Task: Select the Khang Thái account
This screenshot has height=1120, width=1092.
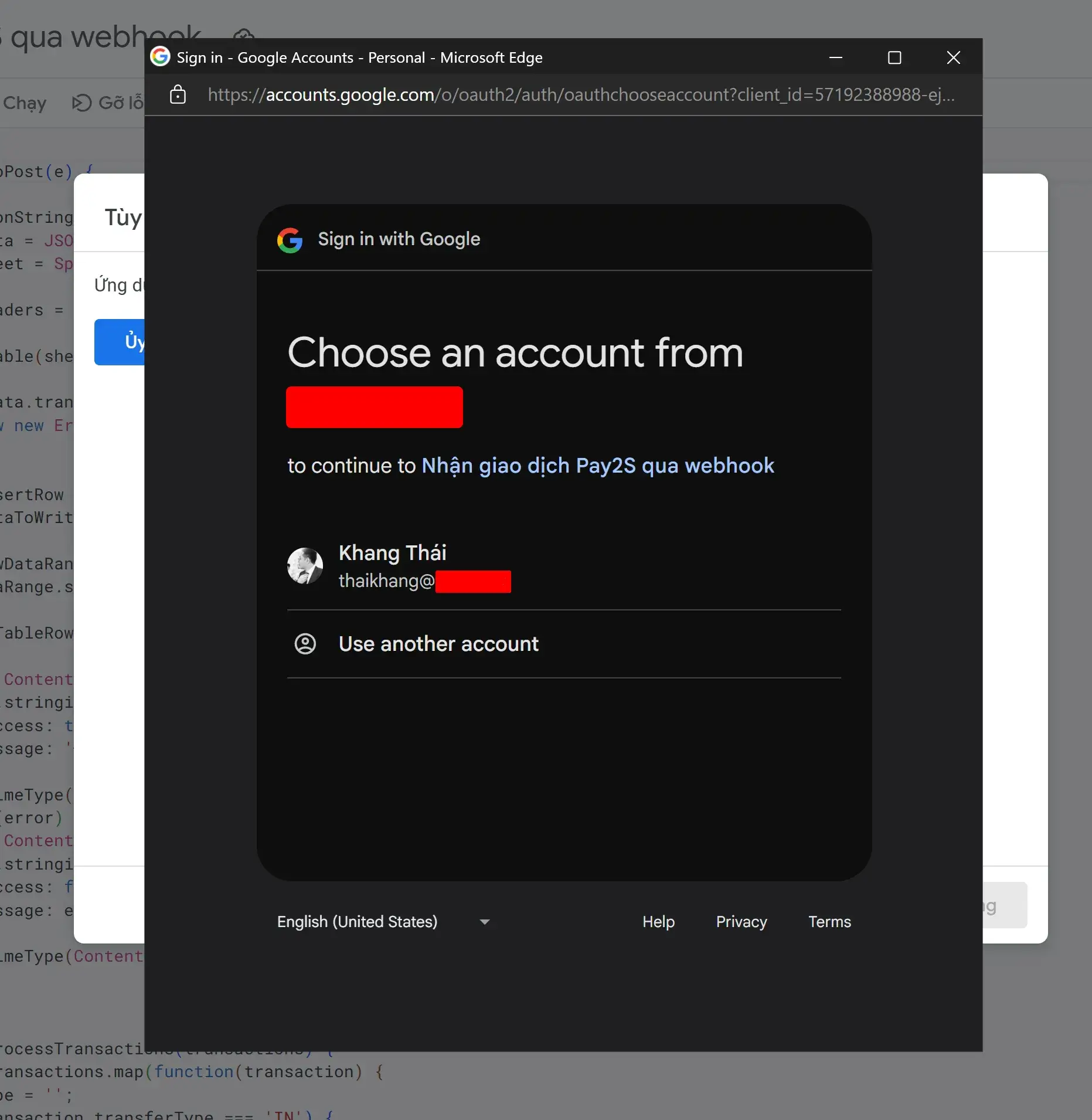Action: point(564,566)
